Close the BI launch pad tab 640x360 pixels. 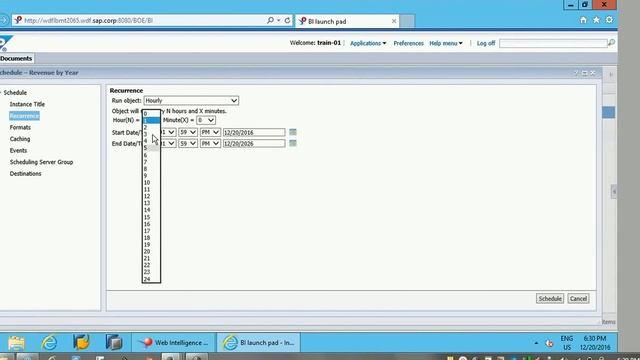tap(394, 21)
